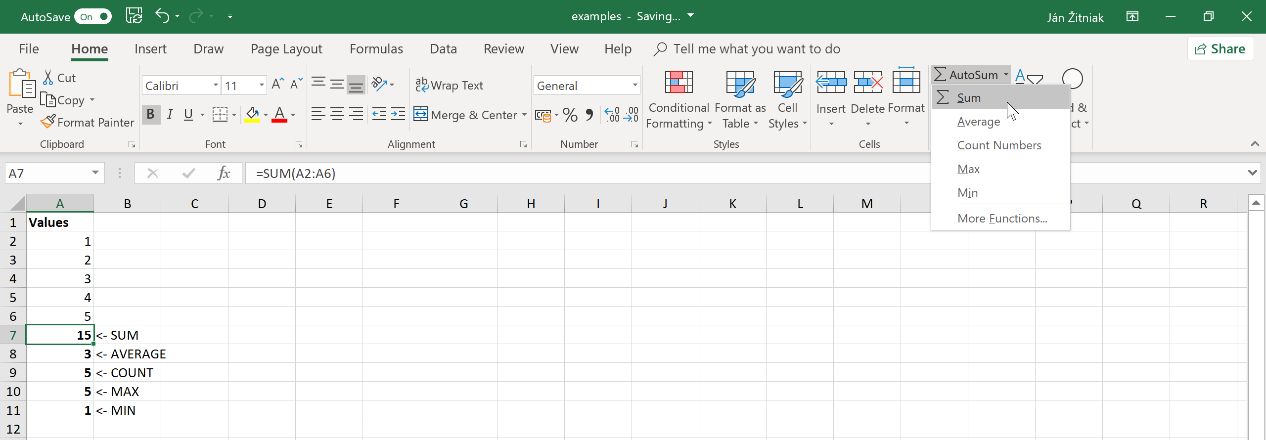1266x440 pixels.
Task: Open the Formulas ribbon tab
Action: (x=376, y=49)
